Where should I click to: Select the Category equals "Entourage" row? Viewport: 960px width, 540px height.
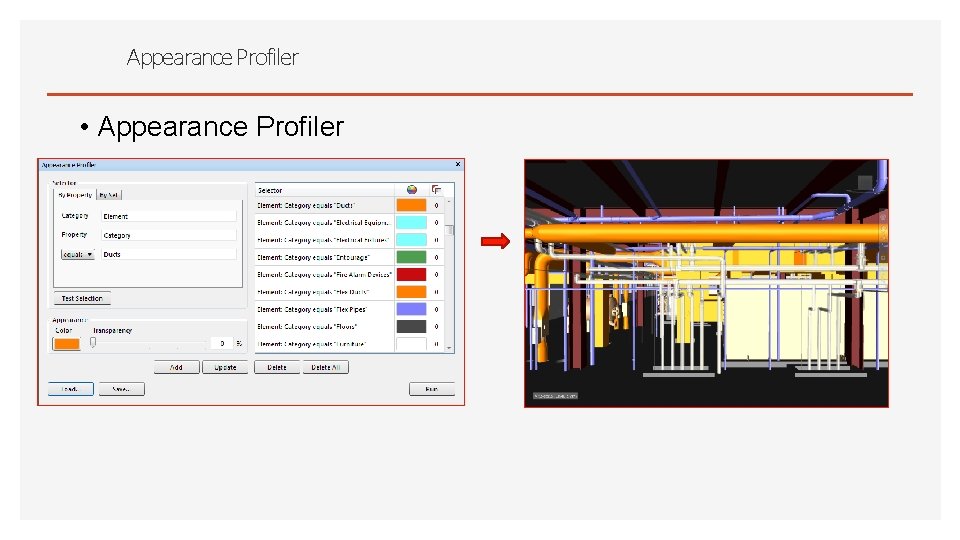click(x=350, y=257)
